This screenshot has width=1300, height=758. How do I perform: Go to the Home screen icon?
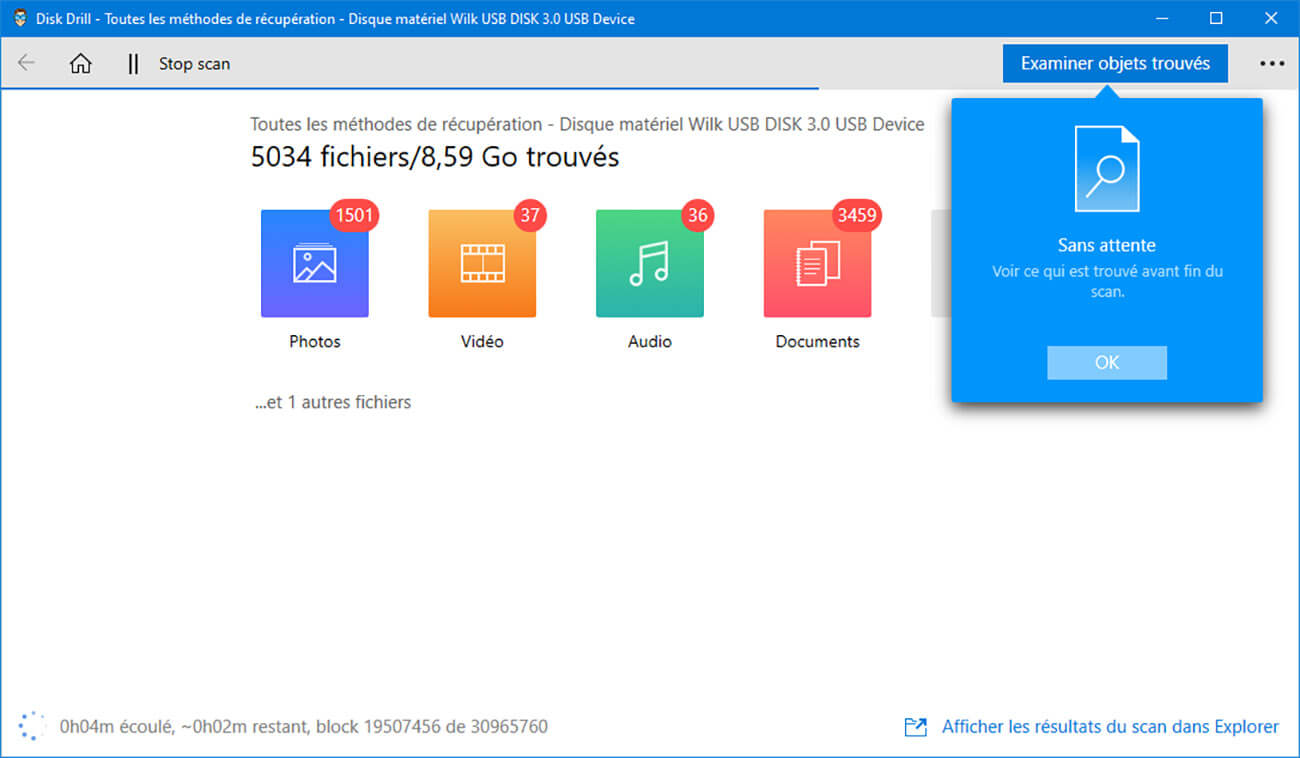click(81, 63)
